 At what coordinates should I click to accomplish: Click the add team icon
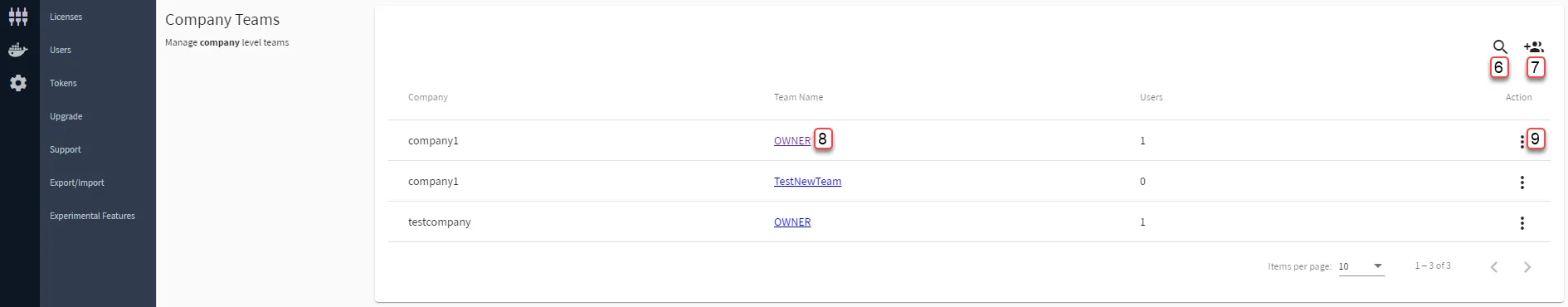click(x=1534, y=47)
